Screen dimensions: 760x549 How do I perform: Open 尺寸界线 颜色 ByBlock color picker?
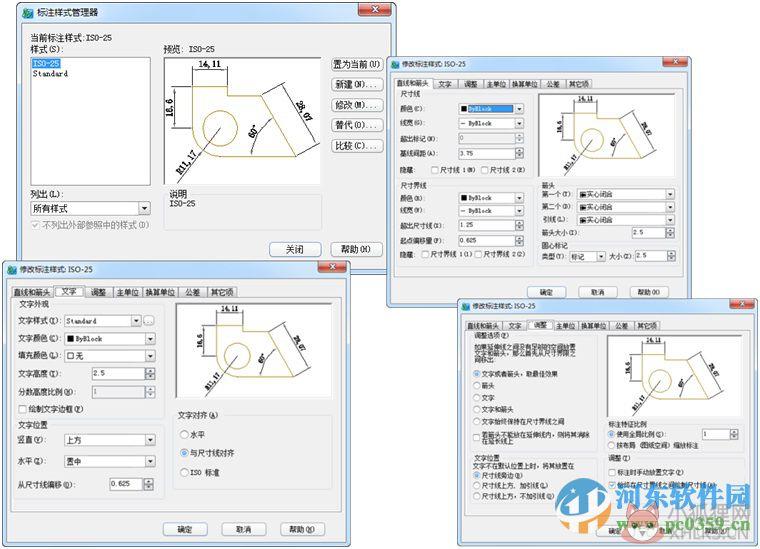(x=491, y=198)
